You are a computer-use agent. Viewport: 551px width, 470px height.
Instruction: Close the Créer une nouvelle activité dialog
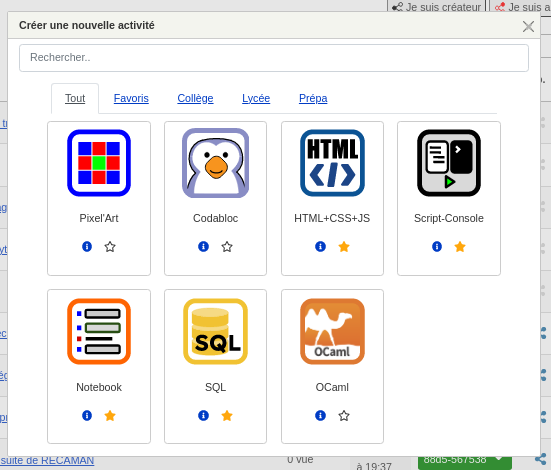(x=528, y=26)
